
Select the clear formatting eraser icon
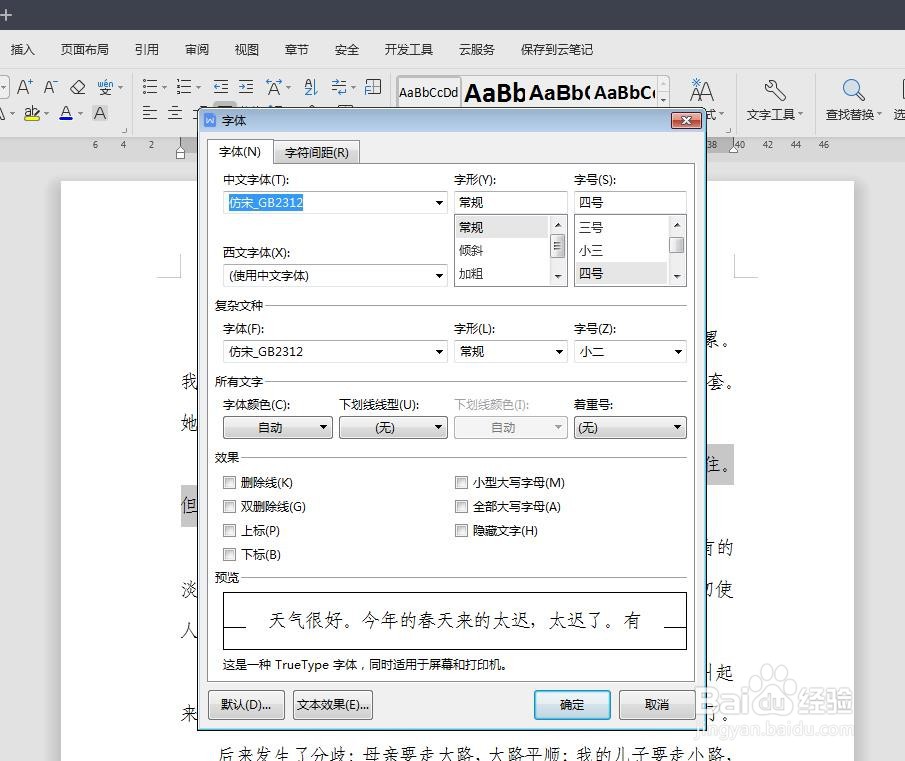77,86
